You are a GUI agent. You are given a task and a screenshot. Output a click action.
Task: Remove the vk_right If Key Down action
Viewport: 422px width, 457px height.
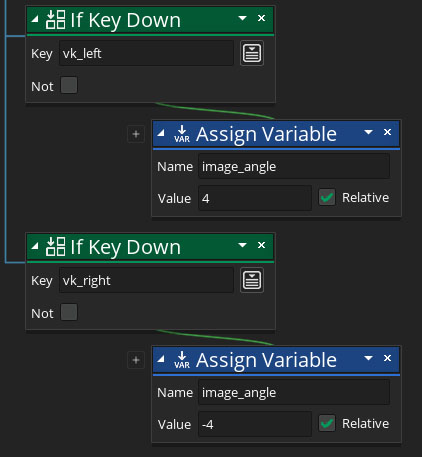(x=261, y=245)
